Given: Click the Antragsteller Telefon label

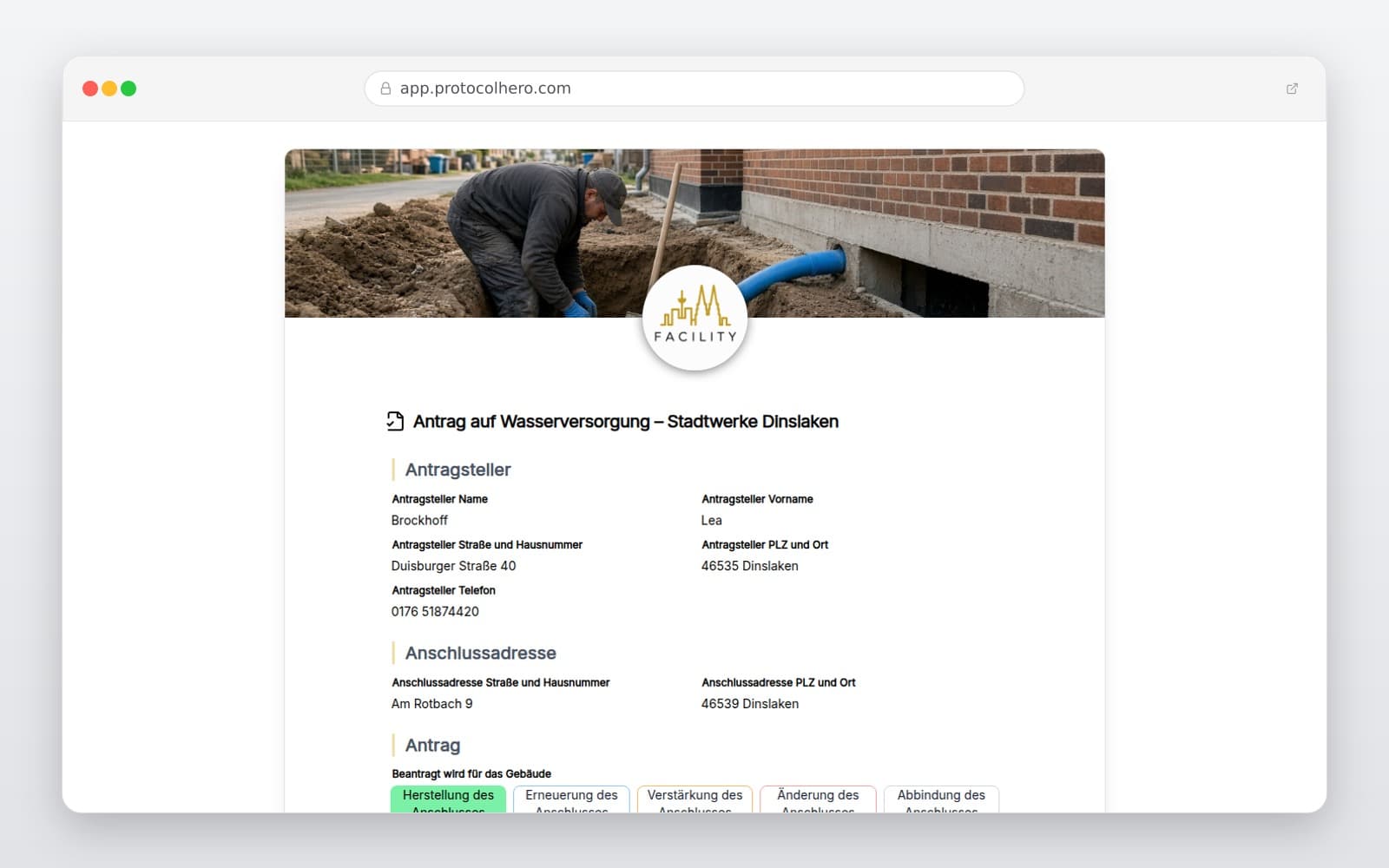Looking at the screenshot, I should 444,590.
